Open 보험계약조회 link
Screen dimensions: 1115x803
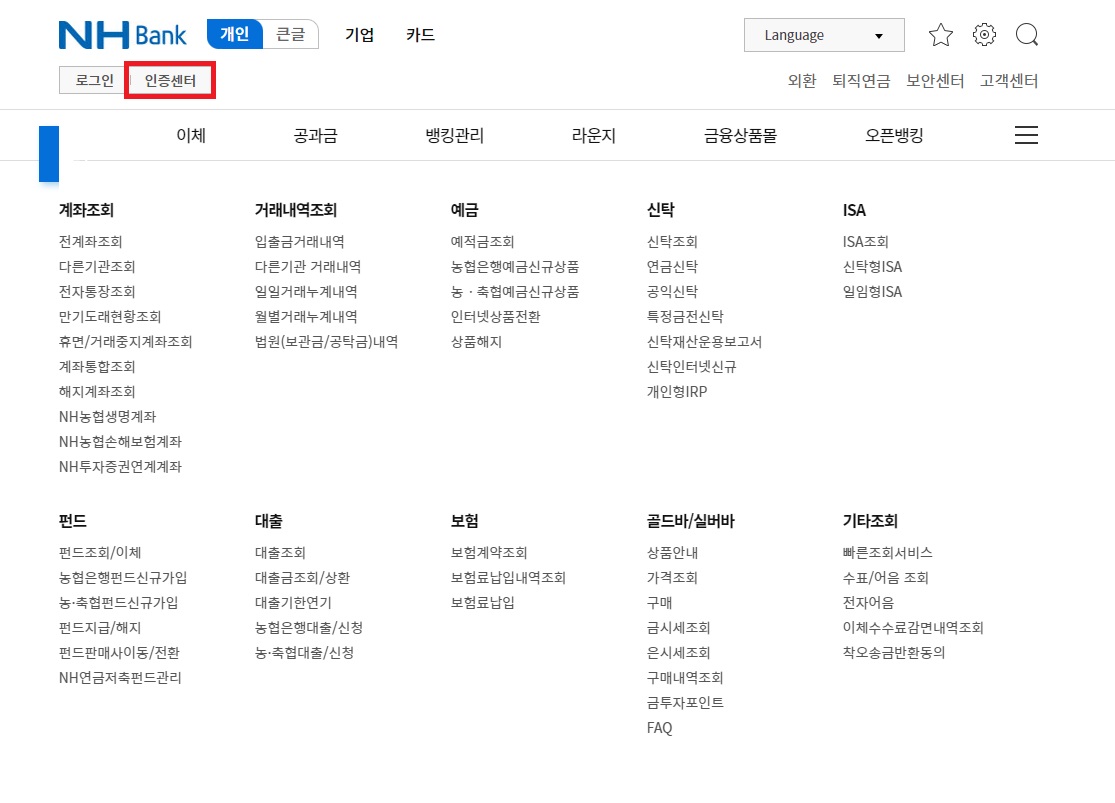click(x=489, y=553)
